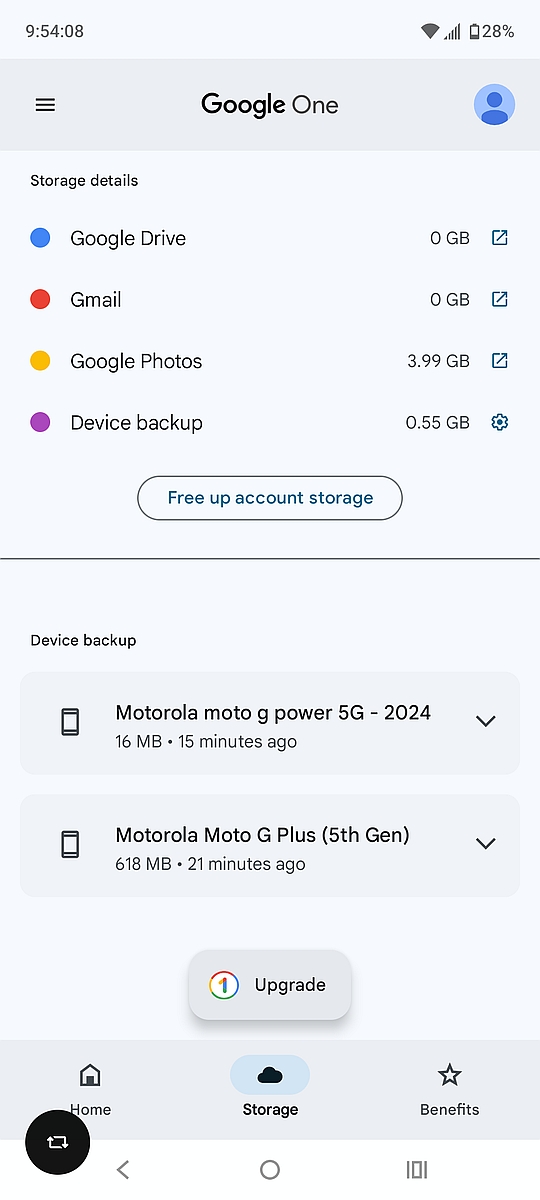Open Google Photos external link icon
Screen dimensions: 540x1200
coord(500,361)
